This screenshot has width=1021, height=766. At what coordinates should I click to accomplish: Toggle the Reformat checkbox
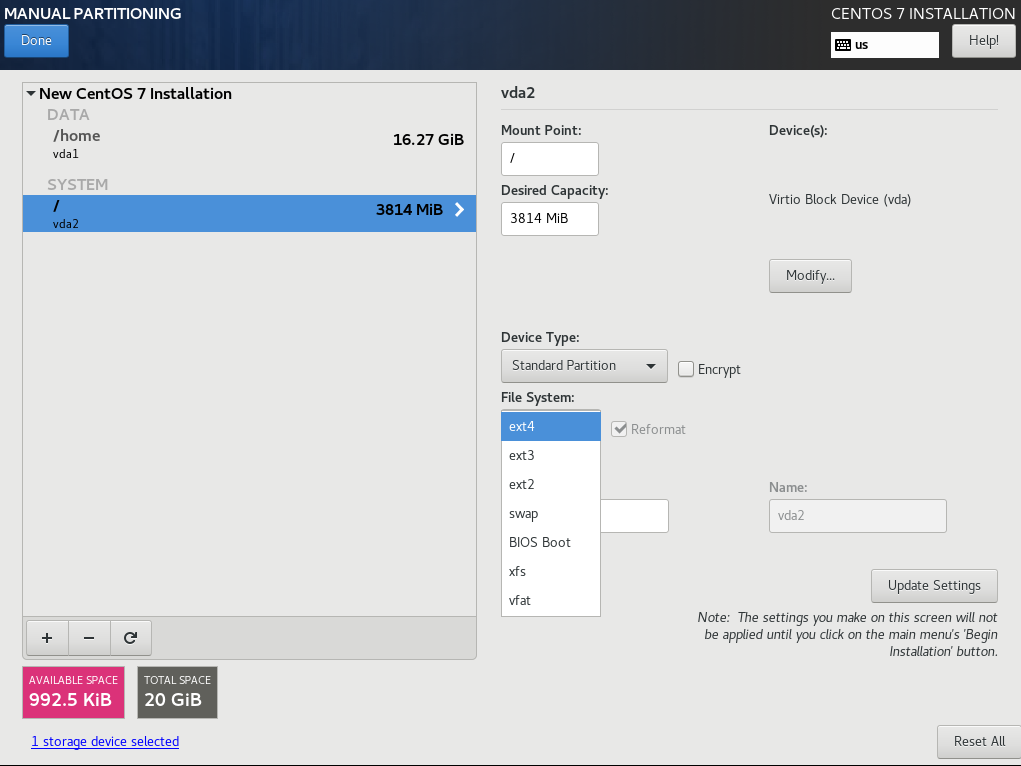coord(619,429)
